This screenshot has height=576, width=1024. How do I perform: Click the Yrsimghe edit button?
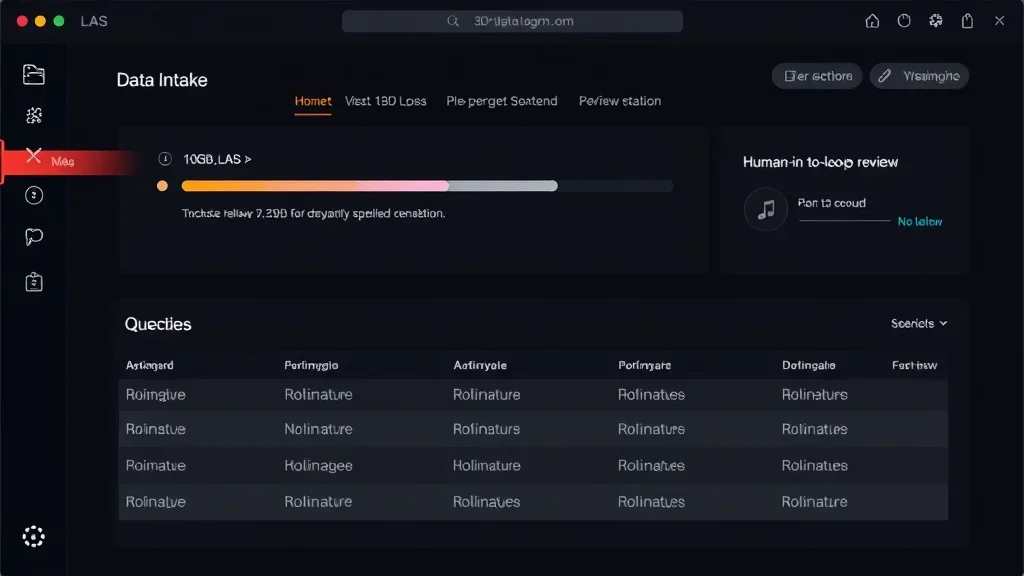pos(919,76)
